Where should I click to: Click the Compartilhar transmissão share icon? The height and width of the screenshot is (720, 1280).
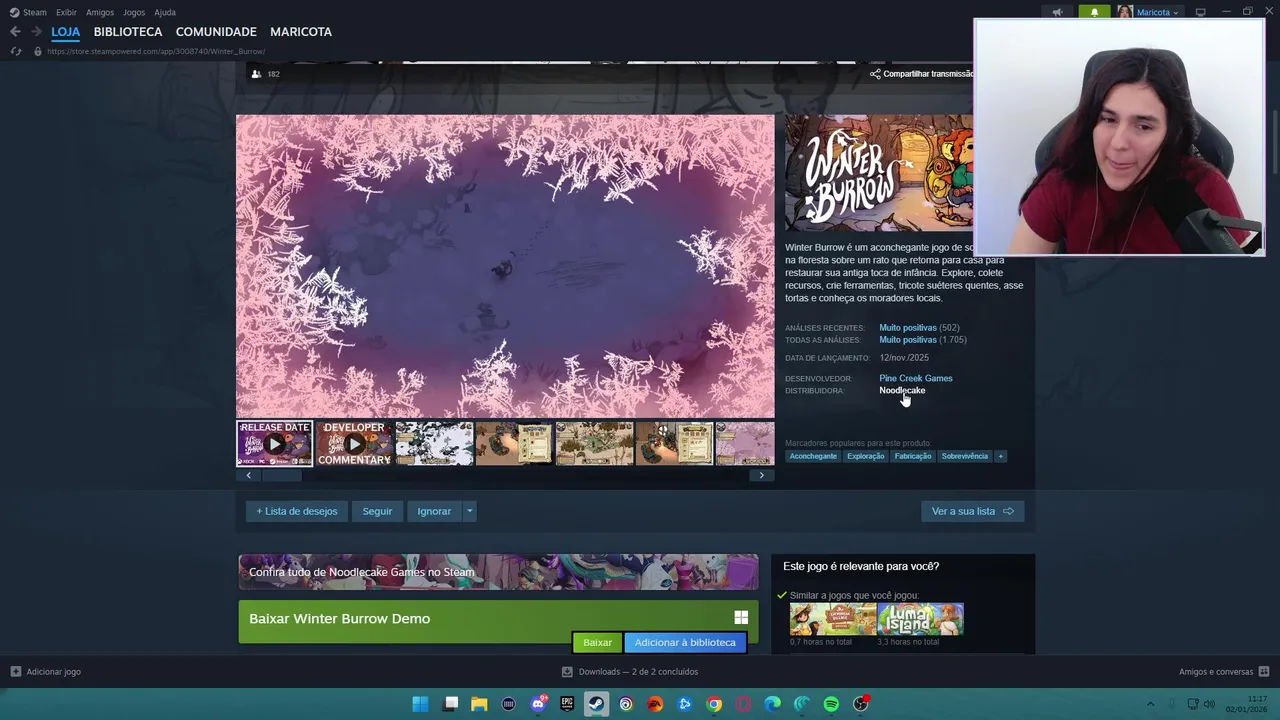pyautogui.click(x=875, y=74)
